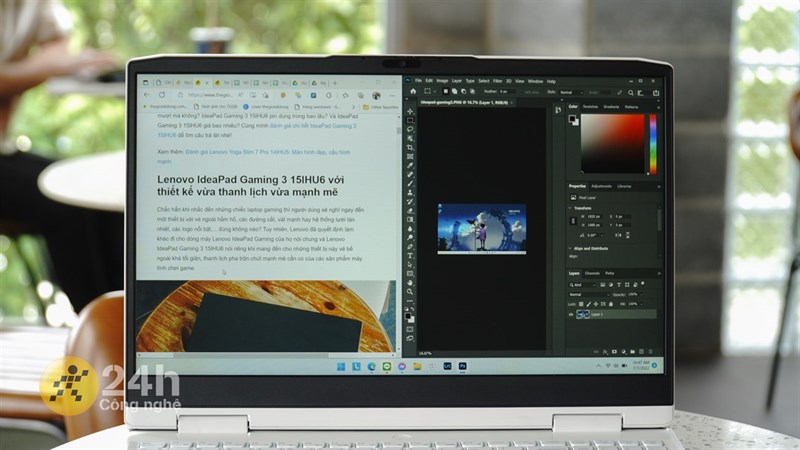
Task: Open the Opacity dropdown arrow
Action: click(x=641, y=295)
